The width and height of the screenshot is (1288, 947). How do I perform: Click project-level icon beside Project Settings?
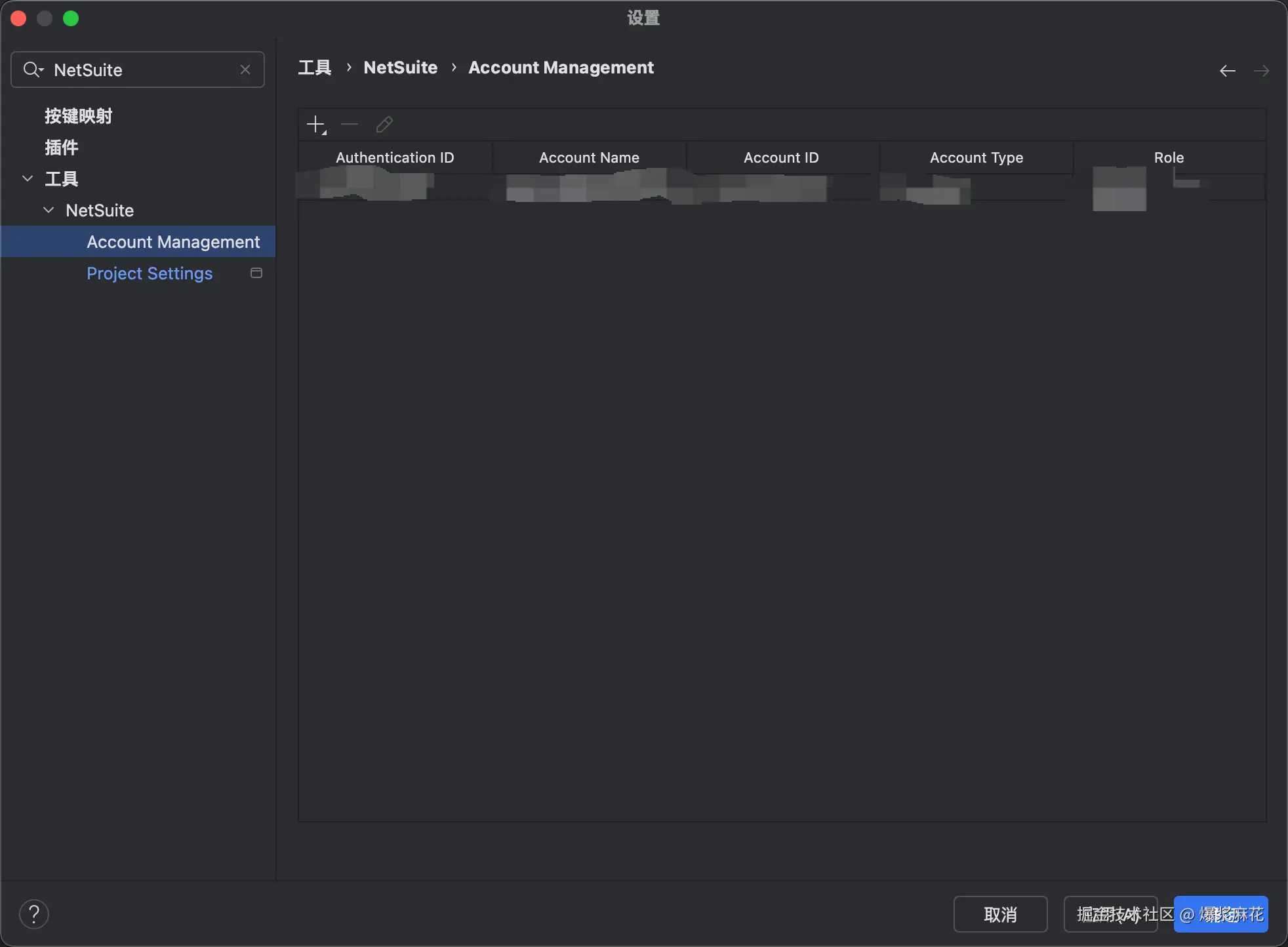coord(256,273)
